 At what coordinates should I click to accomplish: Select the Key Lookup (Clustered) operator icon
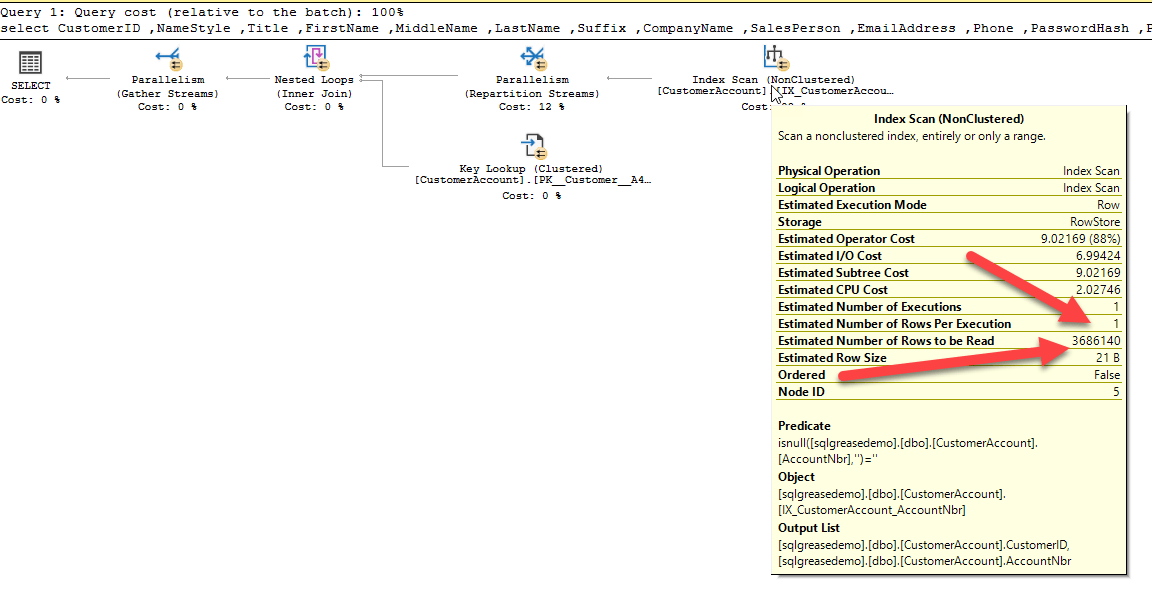point(534,146)
